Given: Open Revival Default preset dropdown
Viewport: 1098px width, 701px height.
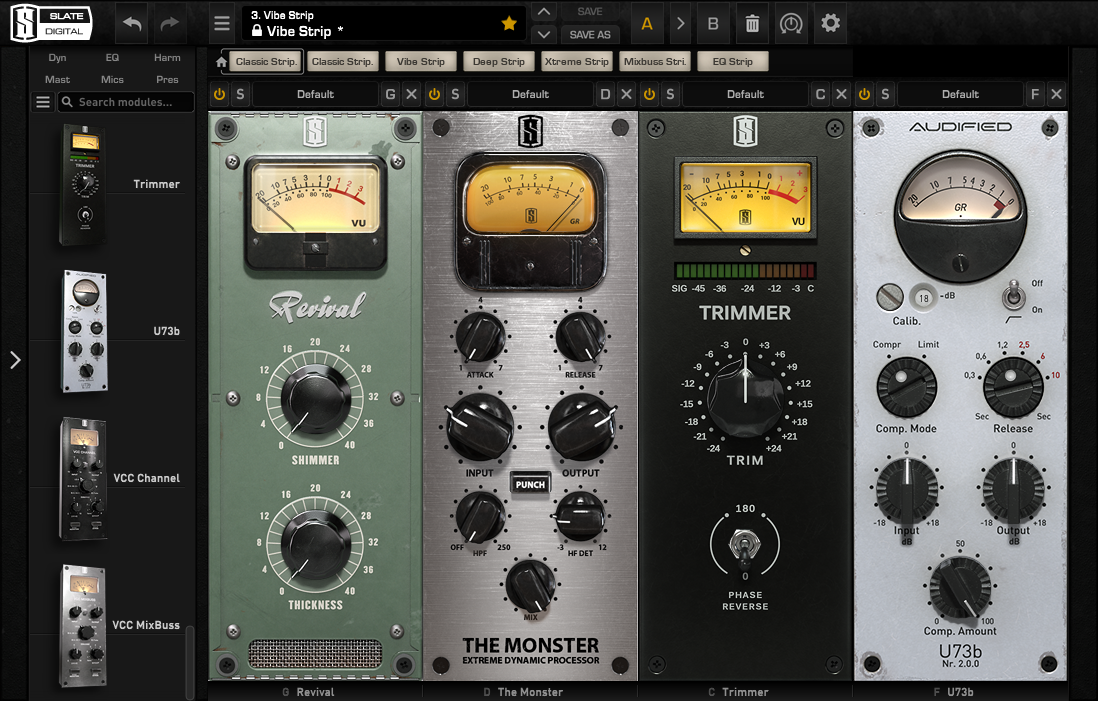Looking at the screenshot, I should pyautogui.click(x=315, y=94).
